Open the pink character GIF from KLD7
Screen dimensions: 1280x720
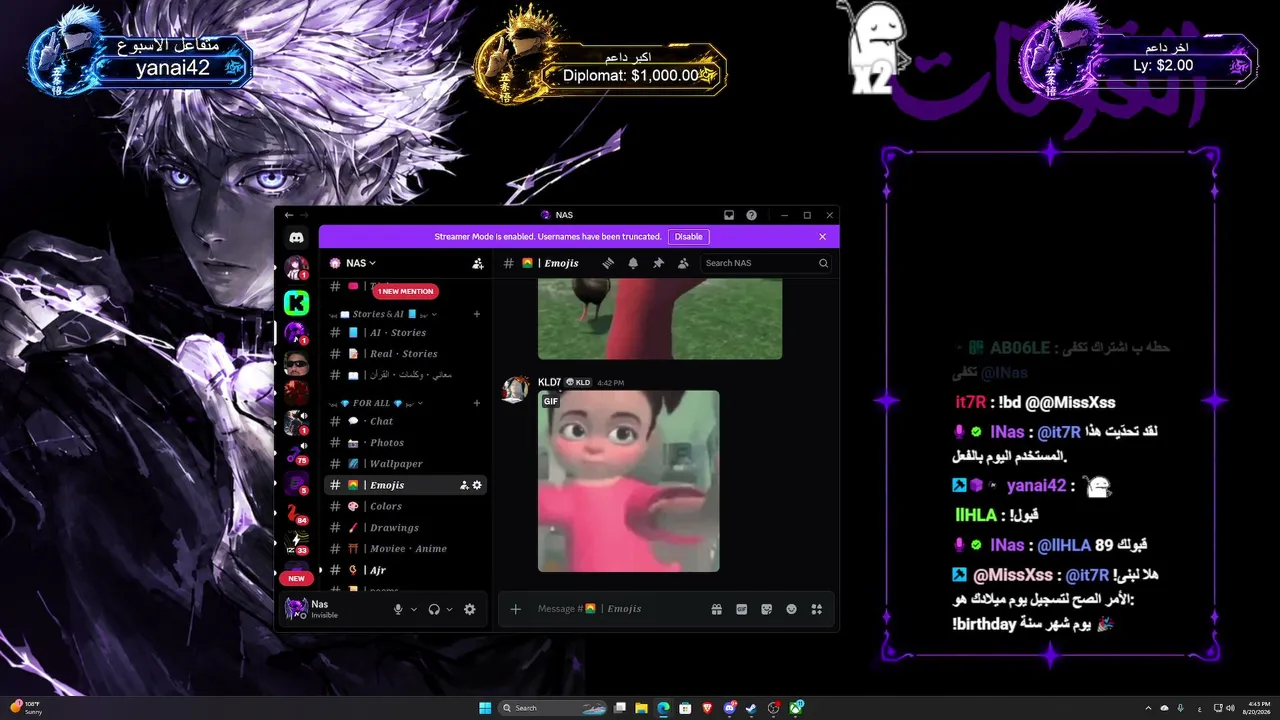click(629, 481)
